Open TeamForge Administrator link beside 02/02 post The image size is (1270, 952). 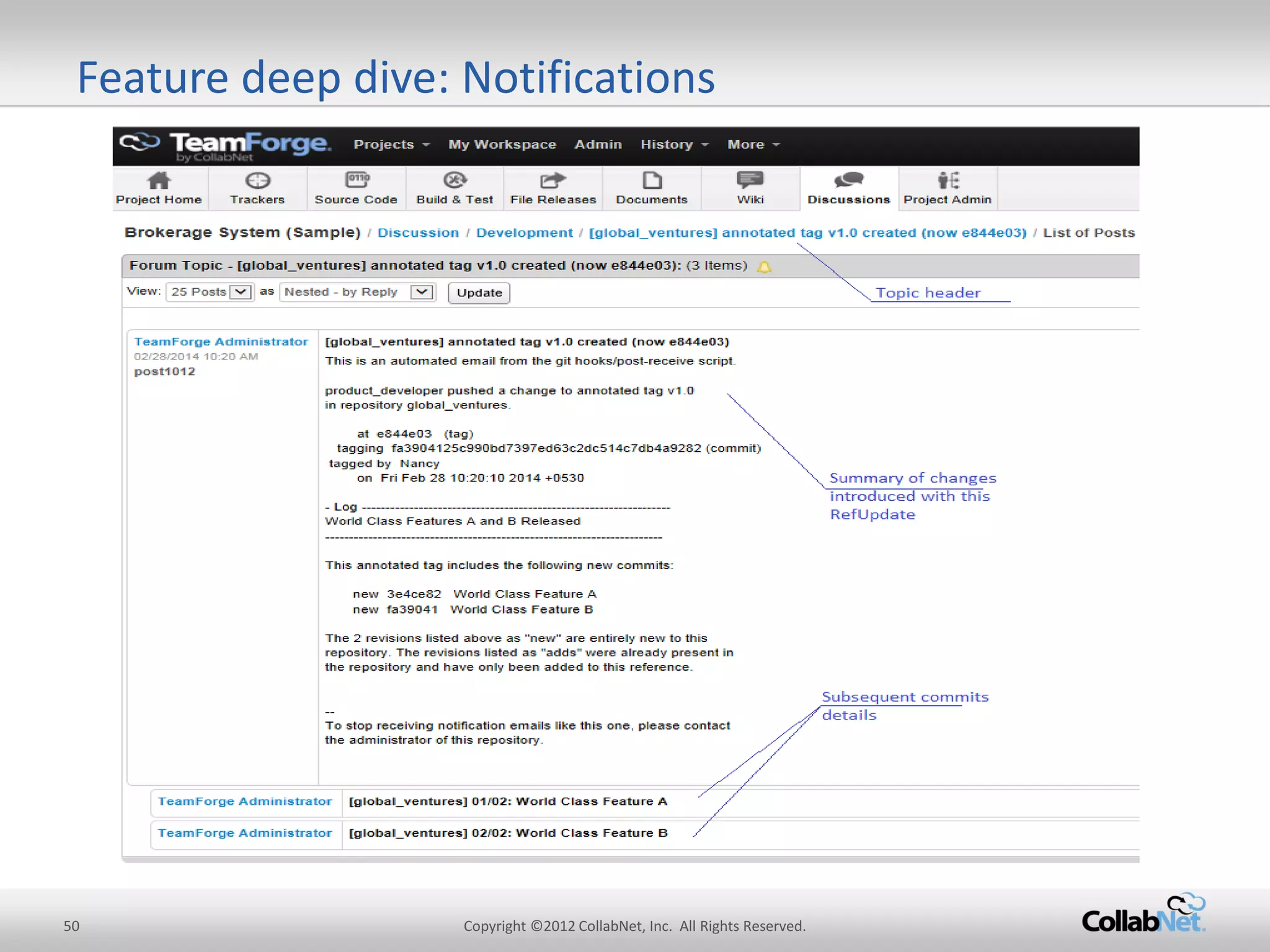[x=245, y=833]
